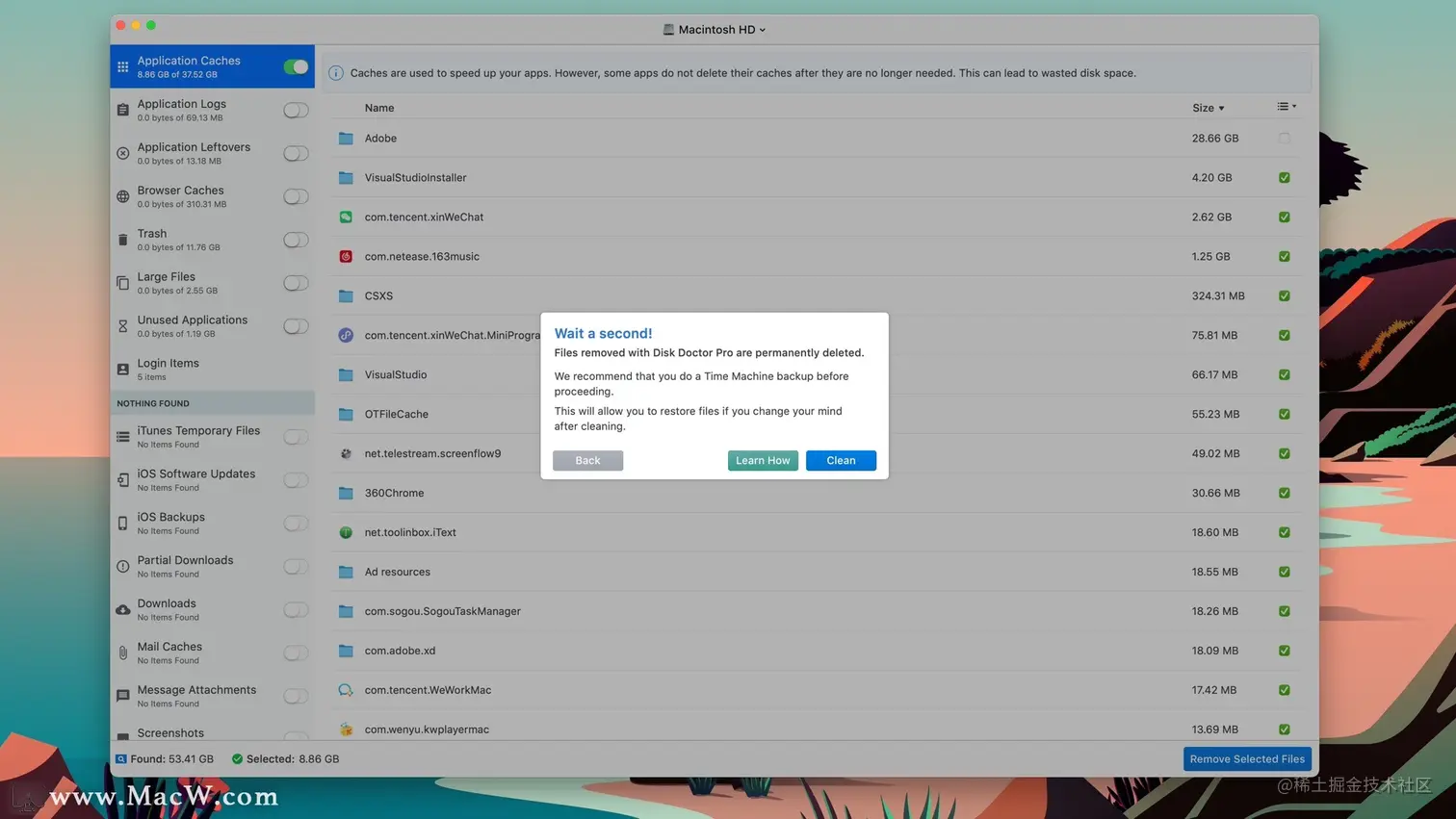Uncheck the VisualStudioInstaller checkbox

pyautogui.click(x=1285, y=178)
